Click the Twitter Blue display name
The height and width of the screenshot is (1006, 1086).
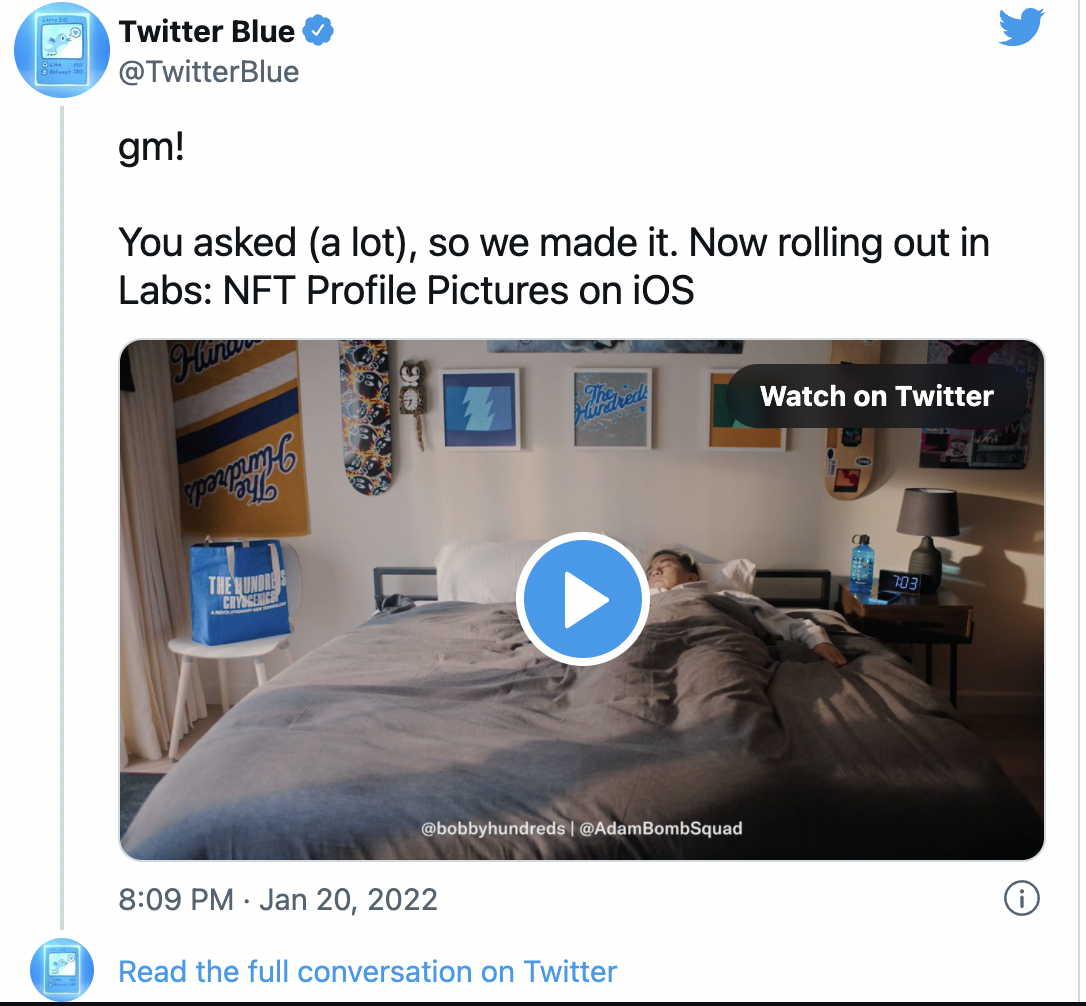(x=206, y=32)
